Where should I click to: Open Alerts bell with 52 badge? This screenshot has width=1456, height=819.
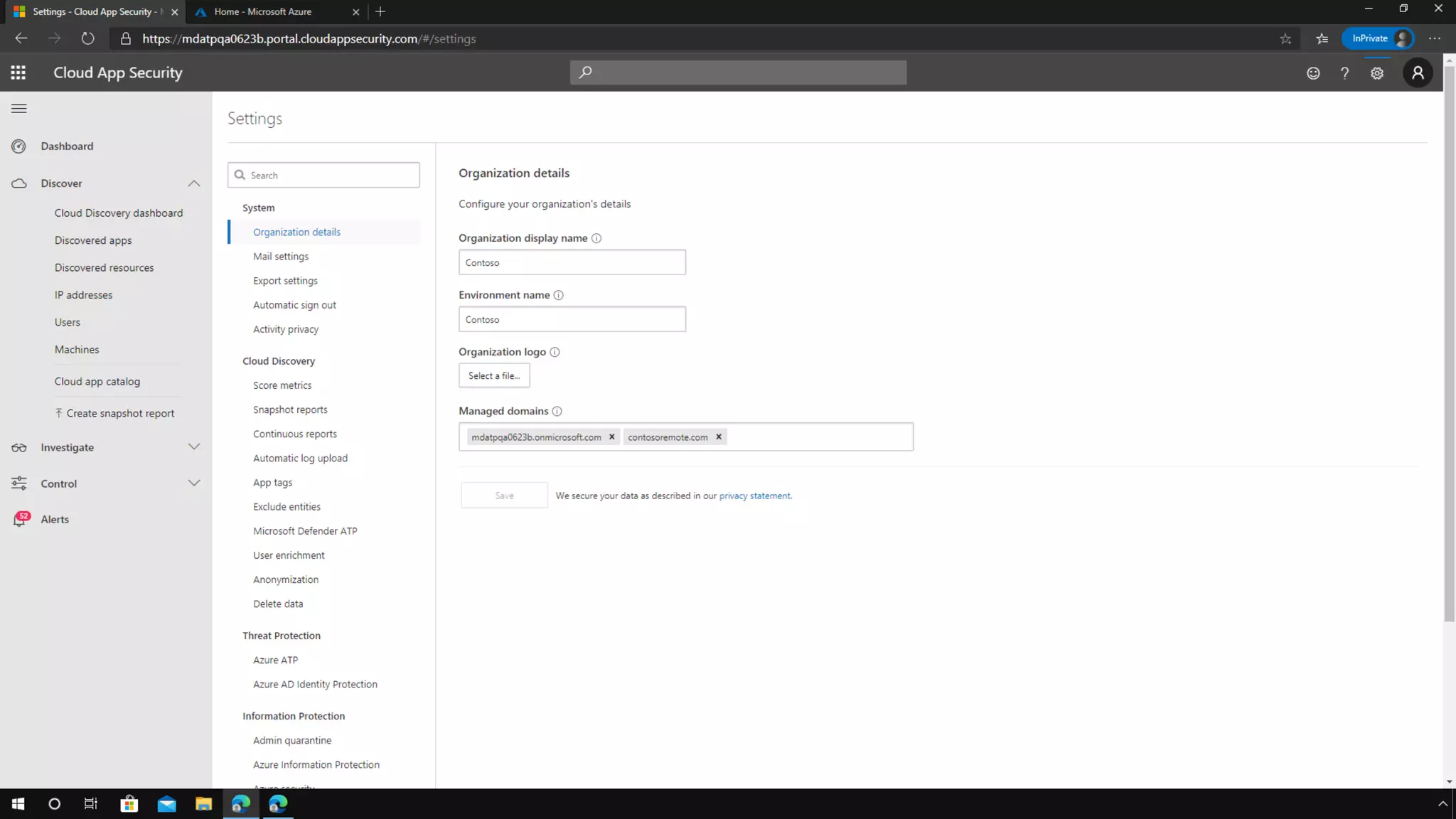click(20, 520)
